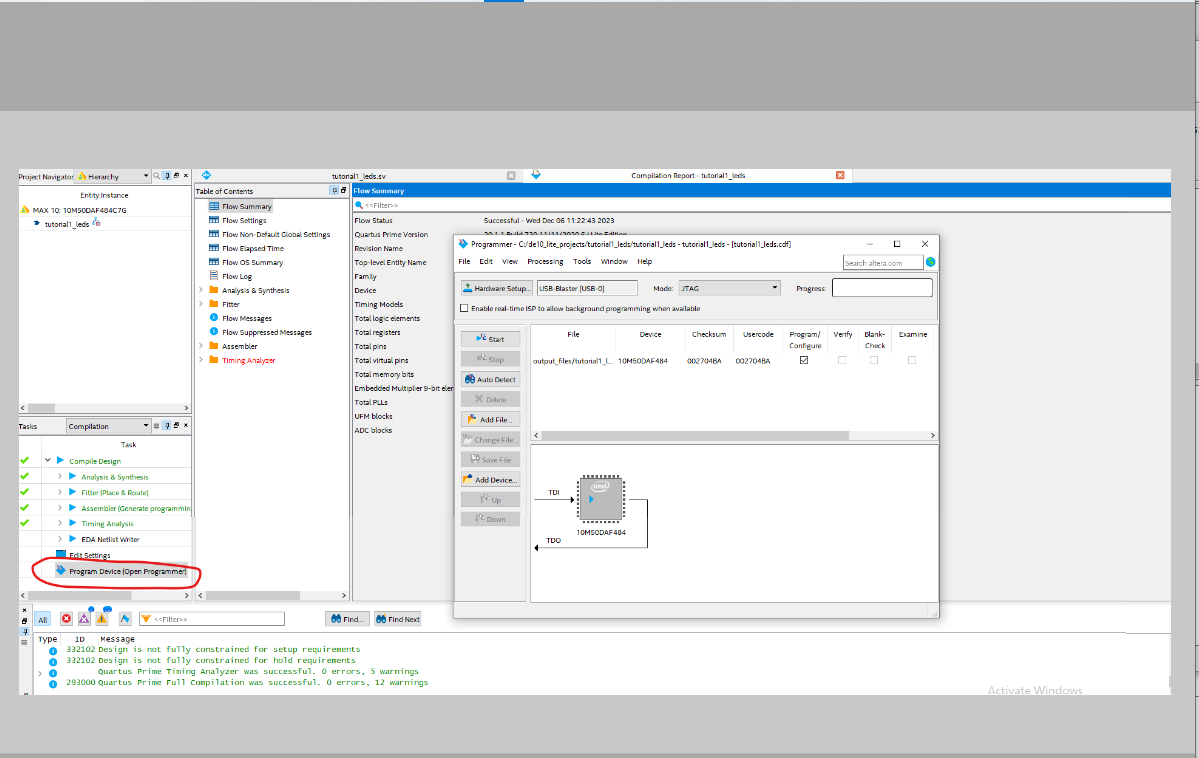Collapse the Compile Design task

47,460
